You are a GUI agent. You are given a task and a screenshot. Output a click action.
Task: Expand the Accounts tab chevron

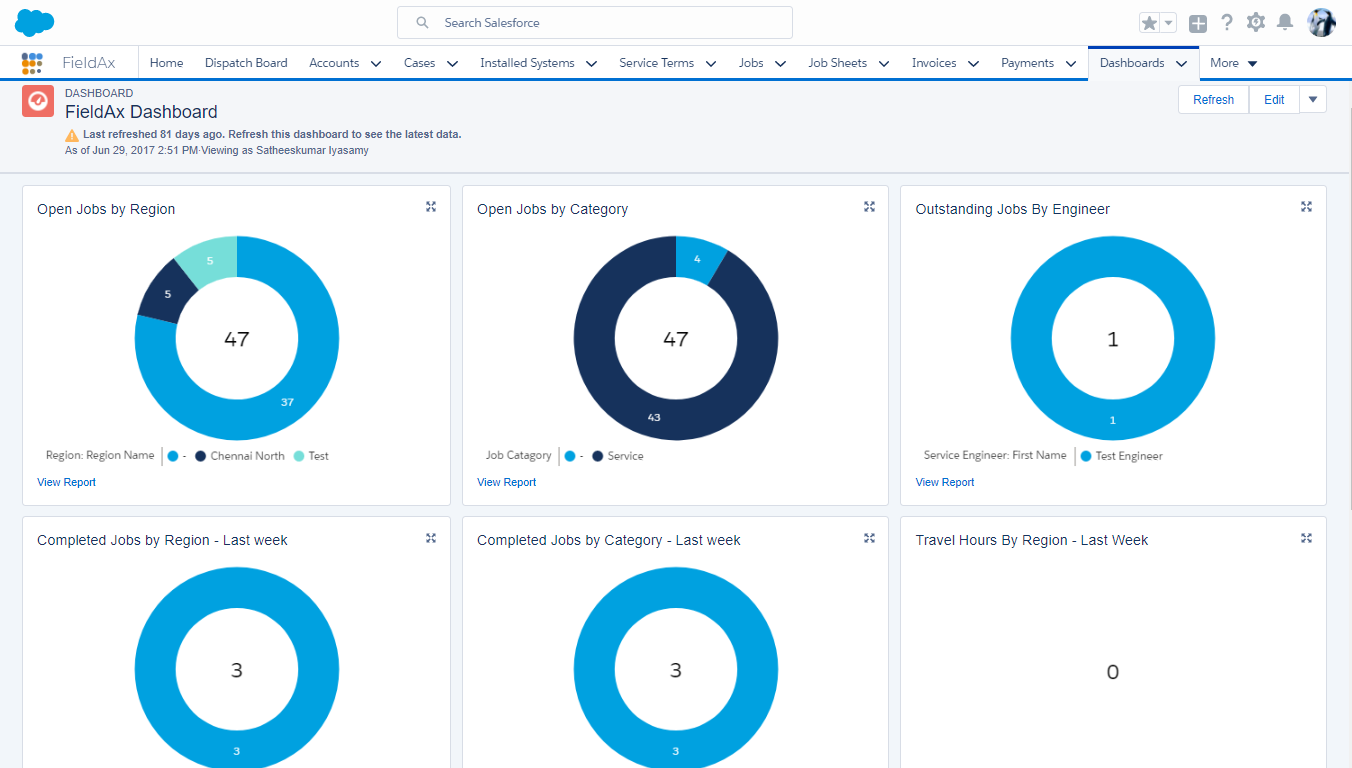point(376,64)
